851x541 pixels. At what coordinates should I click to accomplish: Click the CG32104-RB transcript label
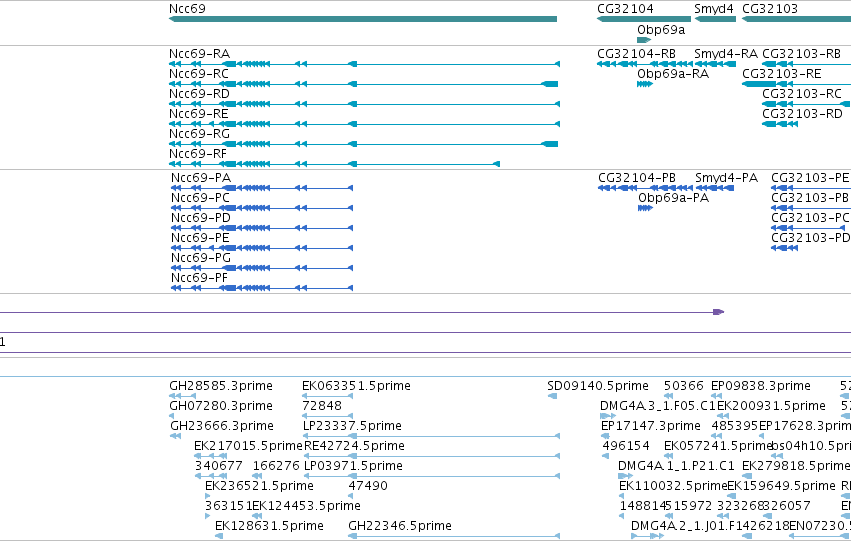coord(636,54)
